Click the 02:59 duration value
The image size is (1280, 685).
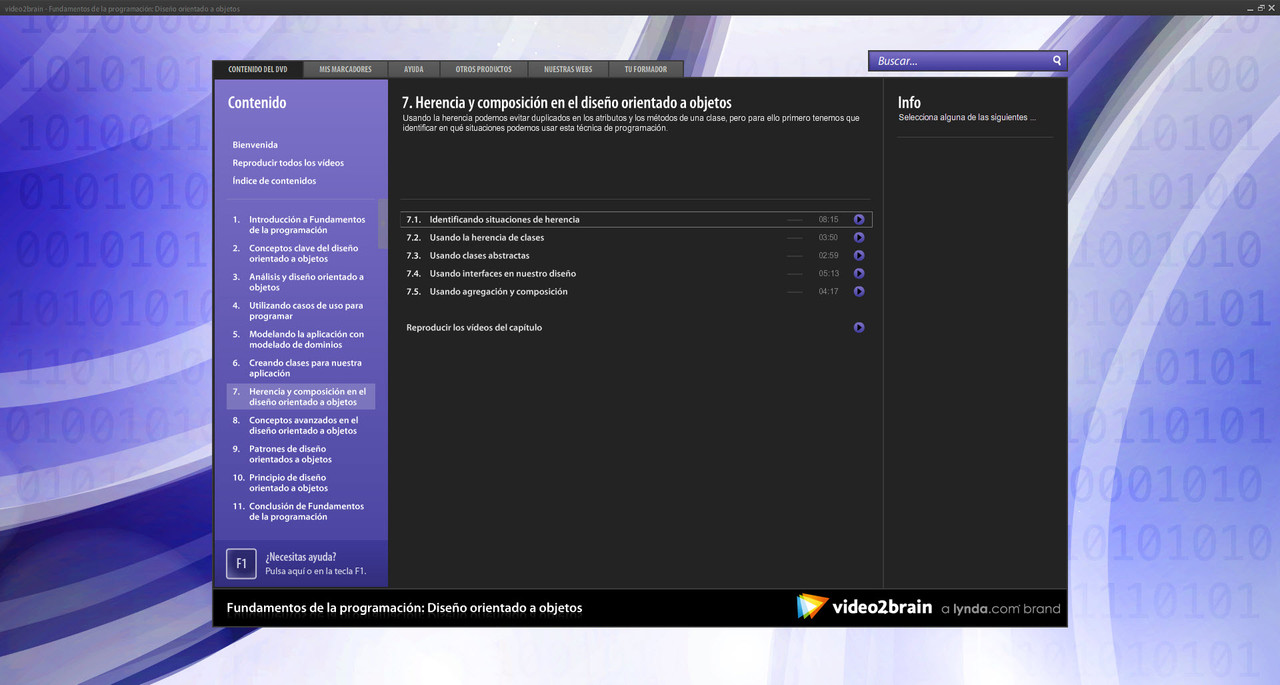(828, 255)
